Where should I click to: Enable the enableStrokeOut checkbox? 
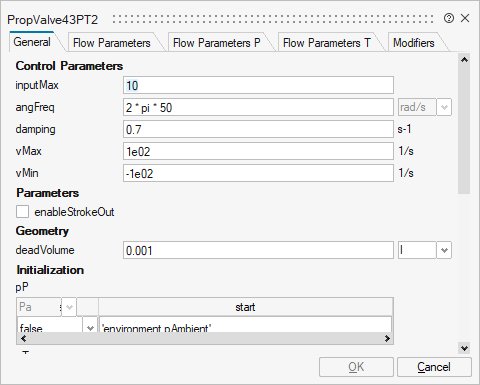(22, 212)
